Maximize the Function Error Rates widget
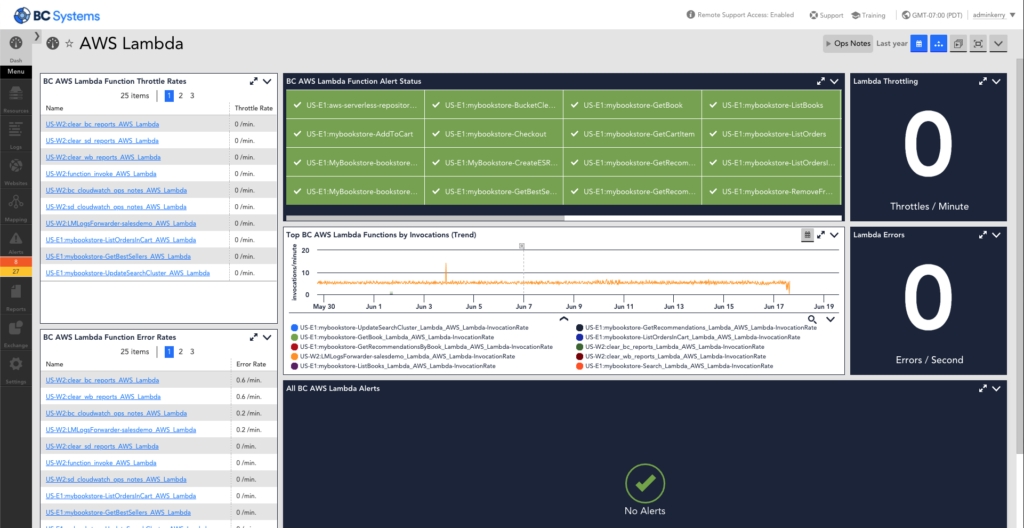 point(253,337)
